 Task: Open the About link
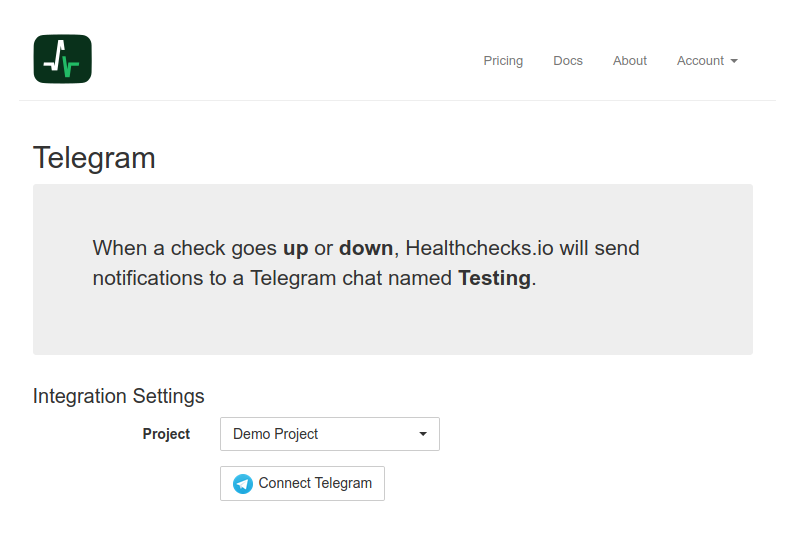pos(629,61)
